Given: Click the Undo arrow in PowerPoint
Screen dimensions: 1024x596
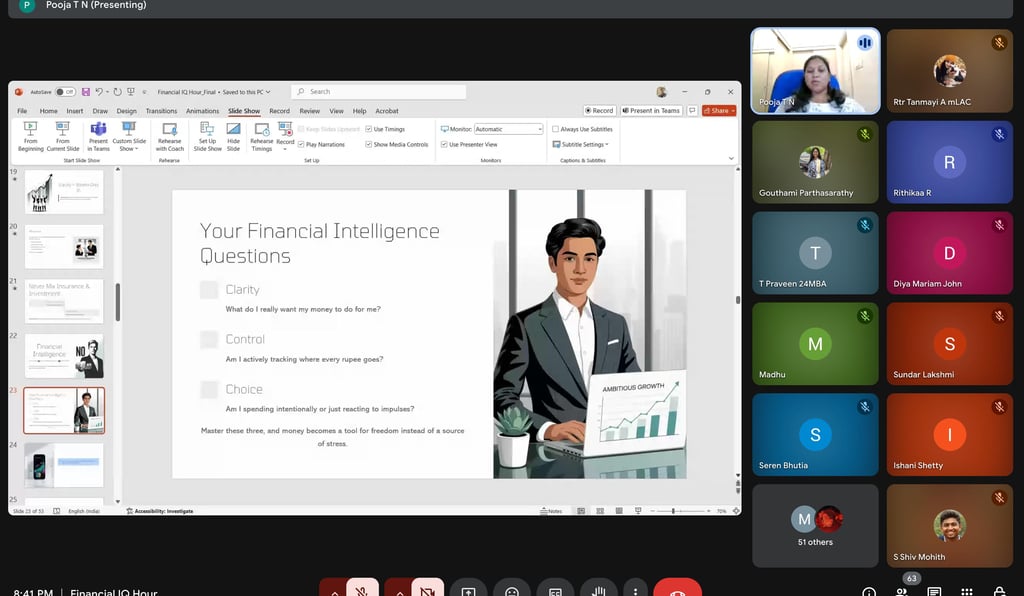Looking at the screenshot, I should coord(99,92).
